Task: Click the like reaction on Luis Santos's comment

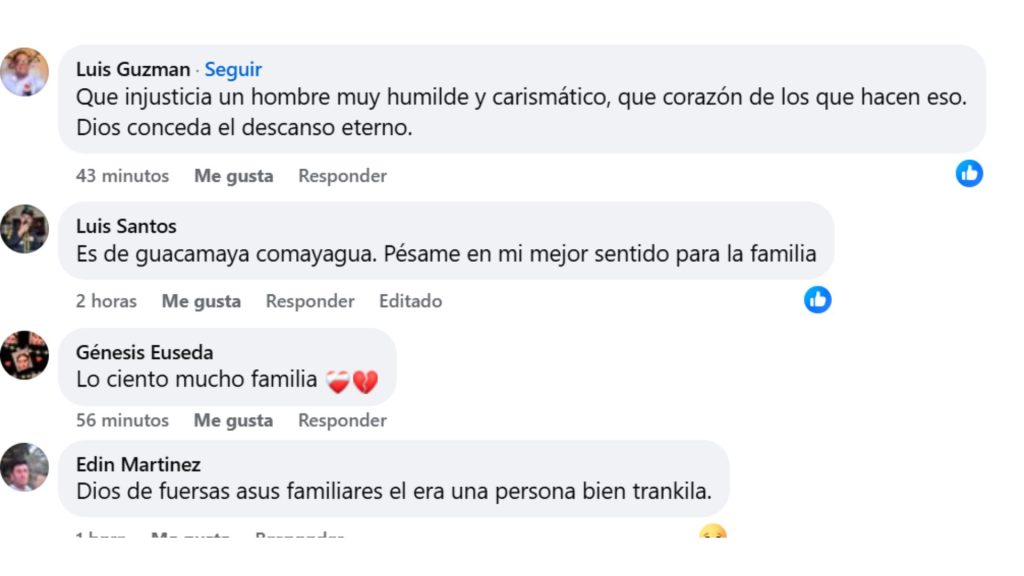Action: (818, 299)
